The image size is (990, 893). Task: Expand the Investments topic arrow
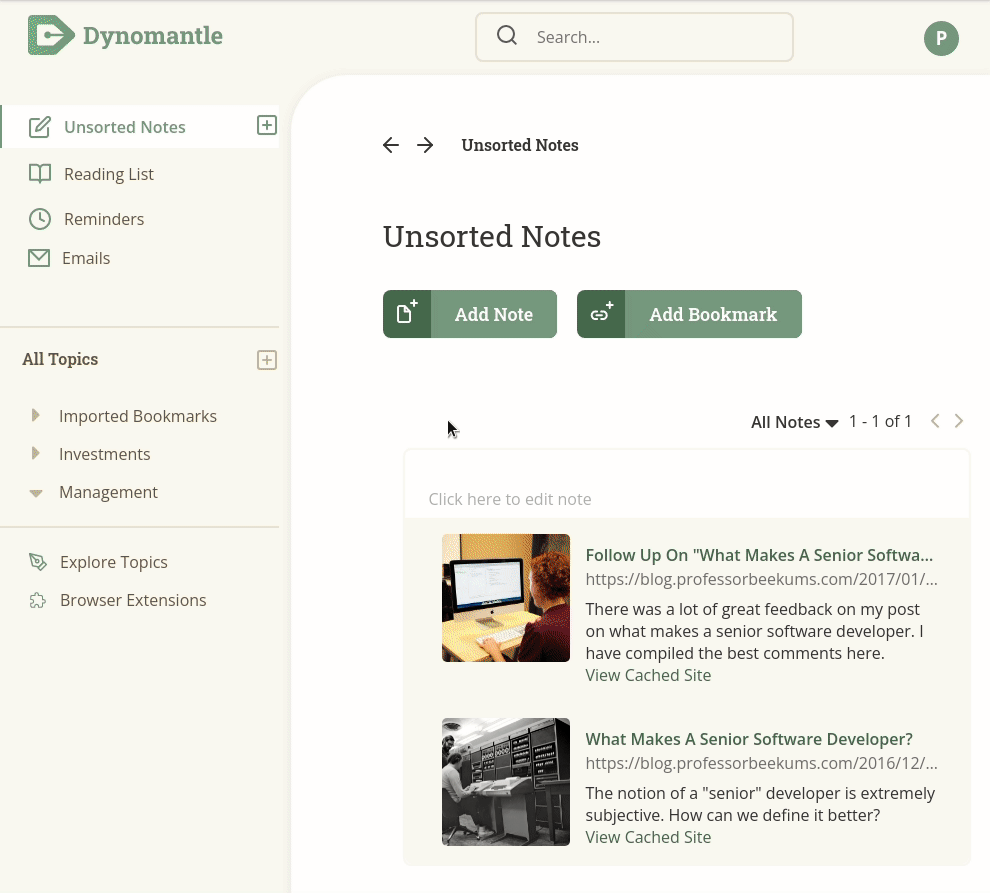[36, 454]
